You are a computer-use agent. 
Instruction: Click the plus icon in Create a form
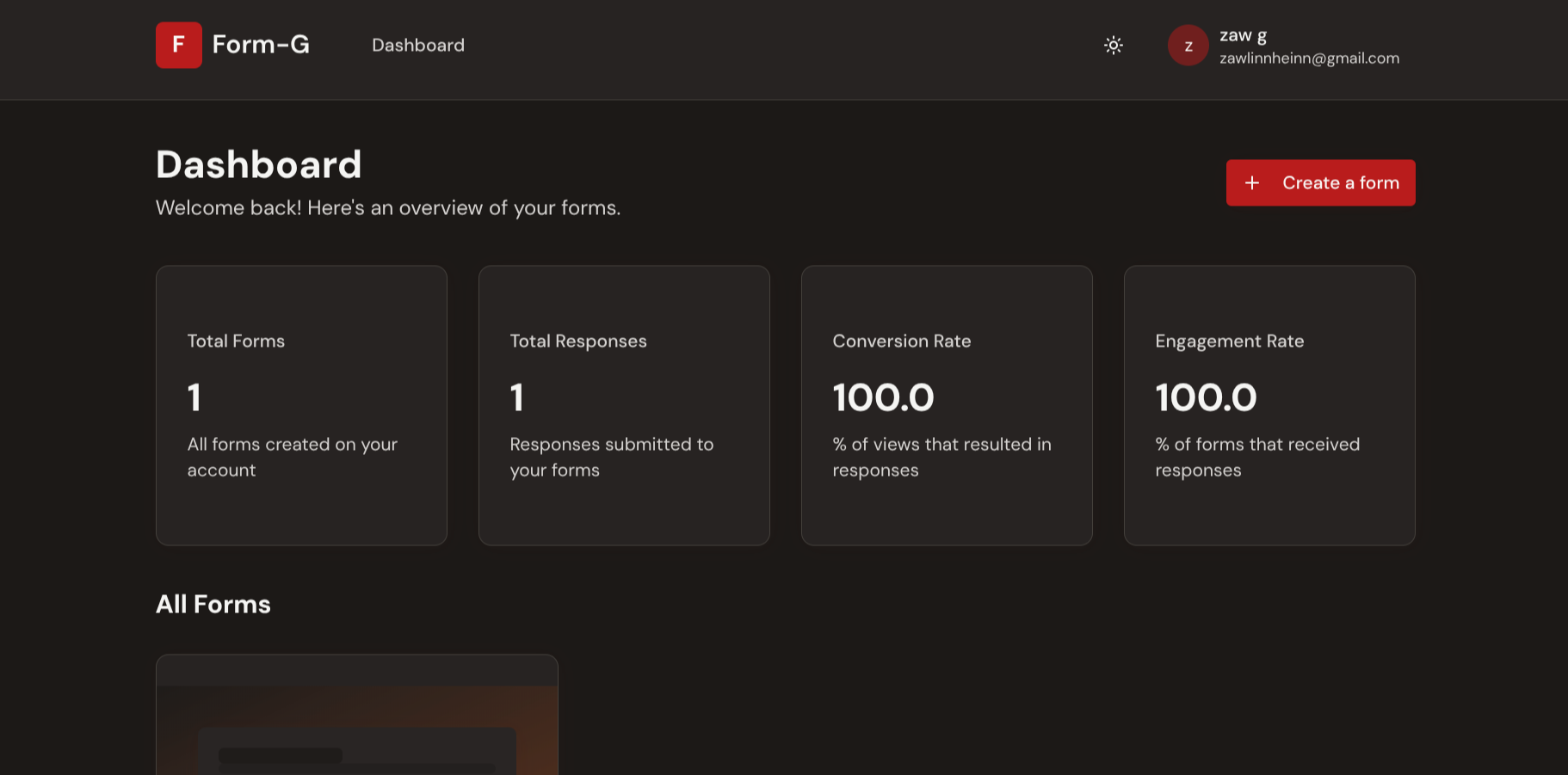tap(1252, 183)
